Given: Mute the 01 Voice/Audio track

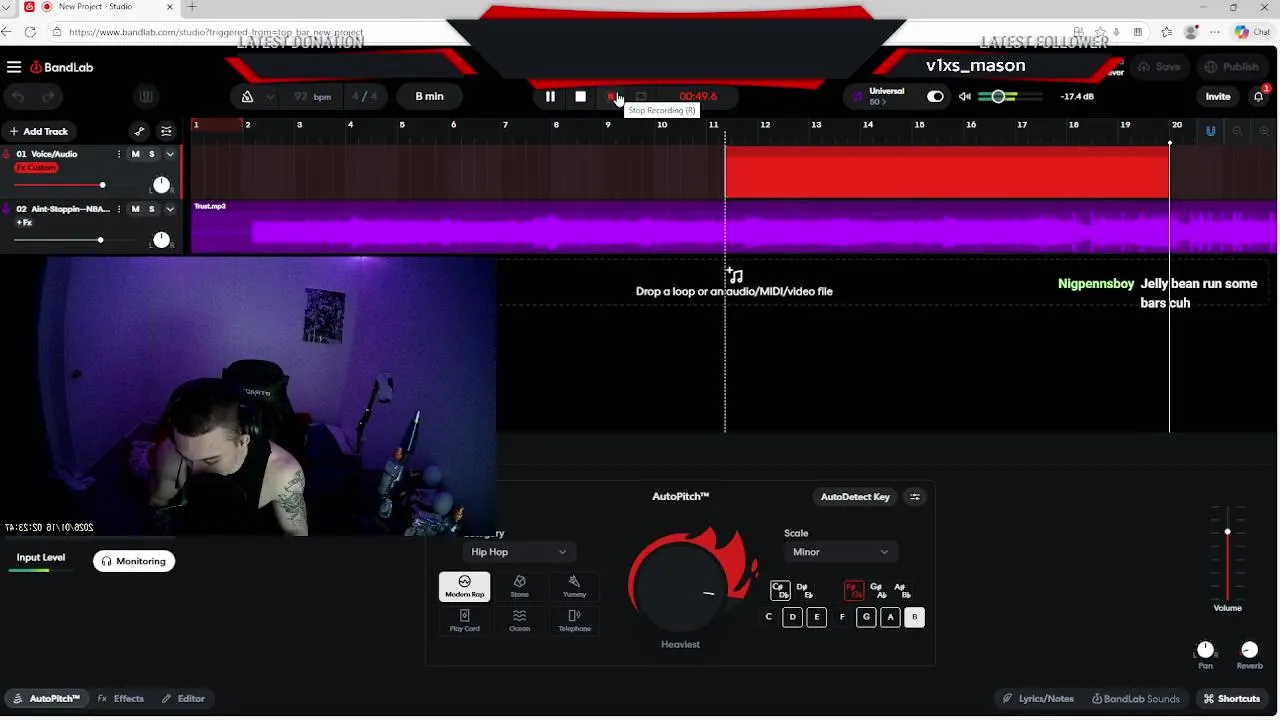Looking at the screenshot, I should [x=136, y=154].
